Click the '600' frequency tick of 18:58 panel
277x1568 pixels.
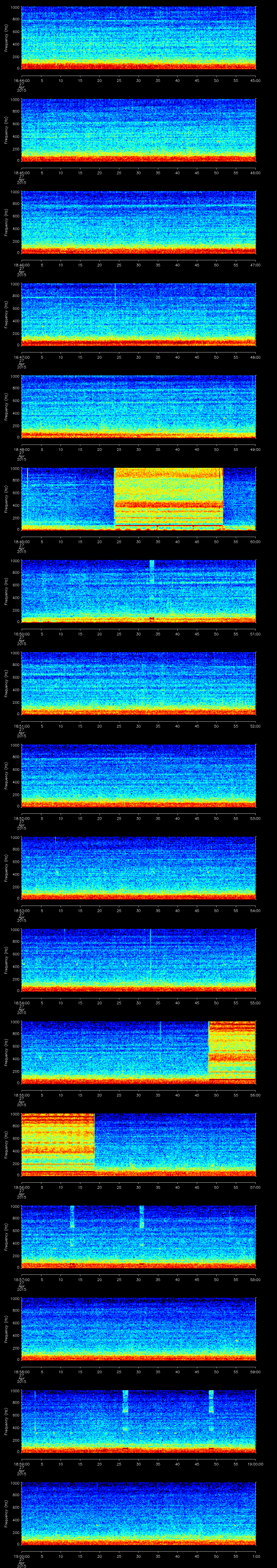coord(16,1322)
